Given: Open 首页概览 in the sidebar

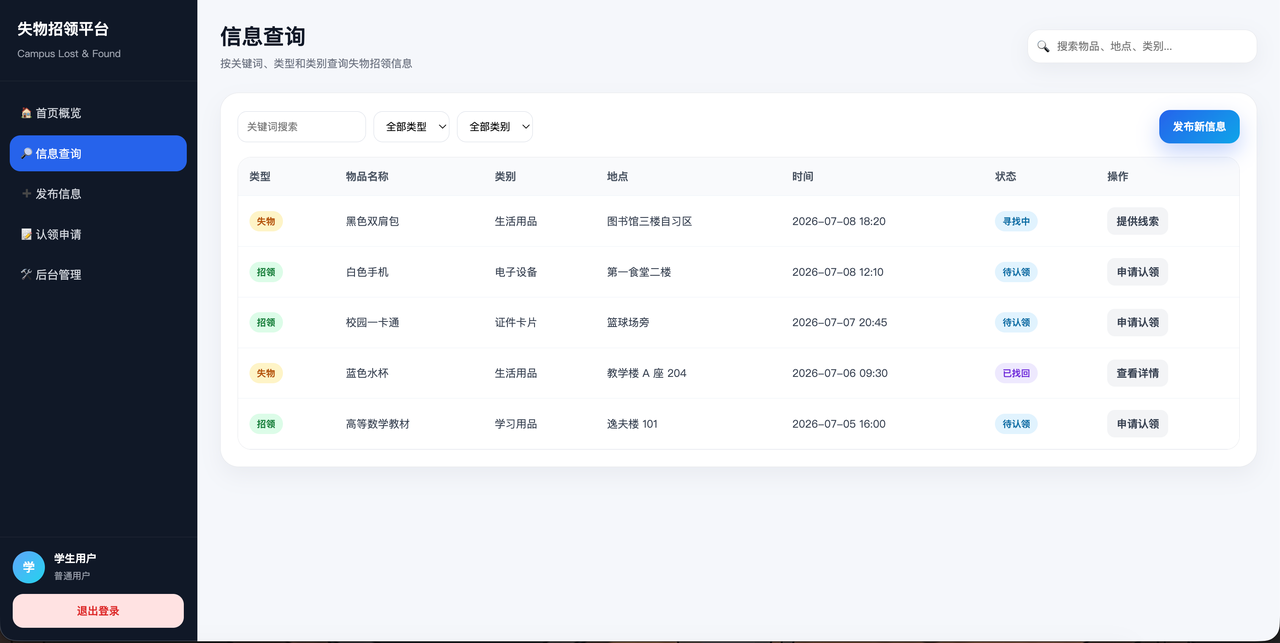Looking at the screenshot, I should click(98, 113).
